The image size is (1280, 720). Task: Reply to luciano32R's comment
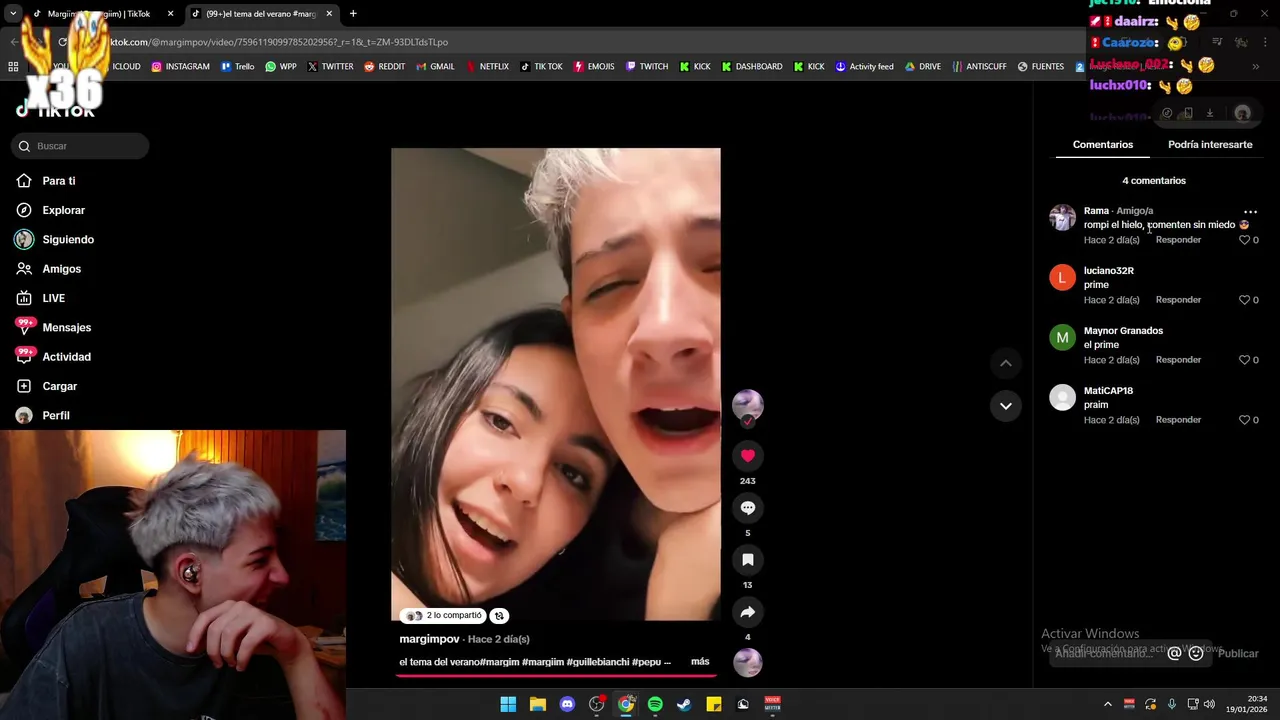[x=1178, y=300]
